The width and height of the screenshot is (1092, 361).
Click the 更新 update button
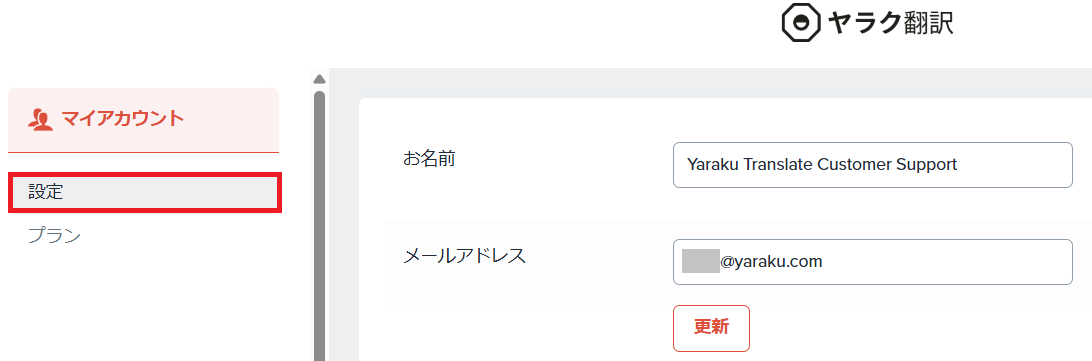711,328
